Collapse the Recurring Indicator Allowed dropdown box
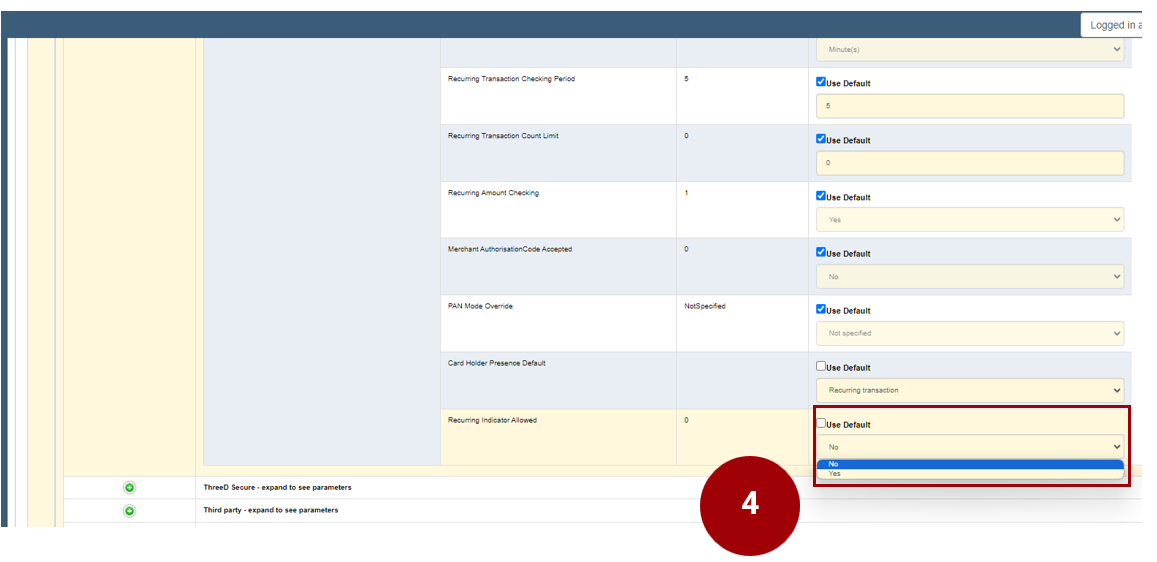Image resolution: width=1157 pixels, height=562 pixels. point(969,447)
